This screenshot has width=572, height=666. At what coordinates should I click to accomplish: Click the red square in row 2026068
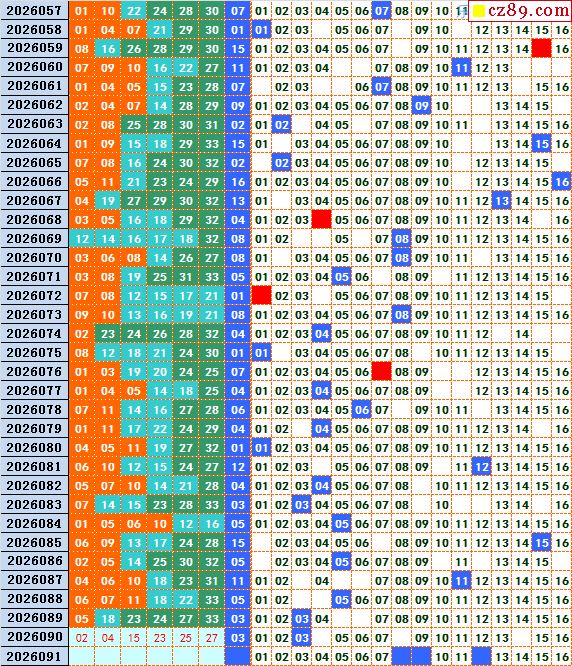coord(321,220)
